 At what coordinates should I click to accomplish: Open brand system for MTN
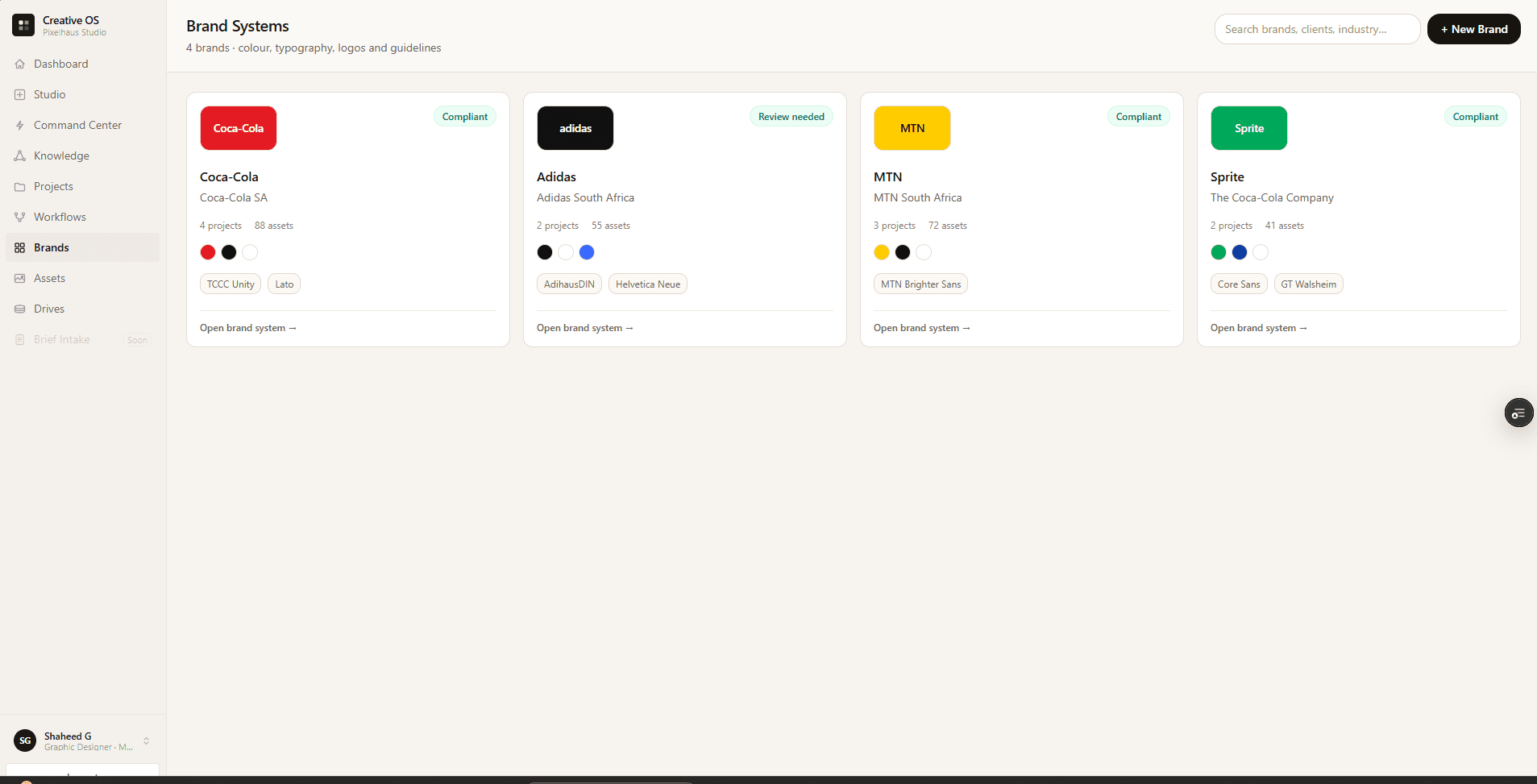(x=922, y=328)
